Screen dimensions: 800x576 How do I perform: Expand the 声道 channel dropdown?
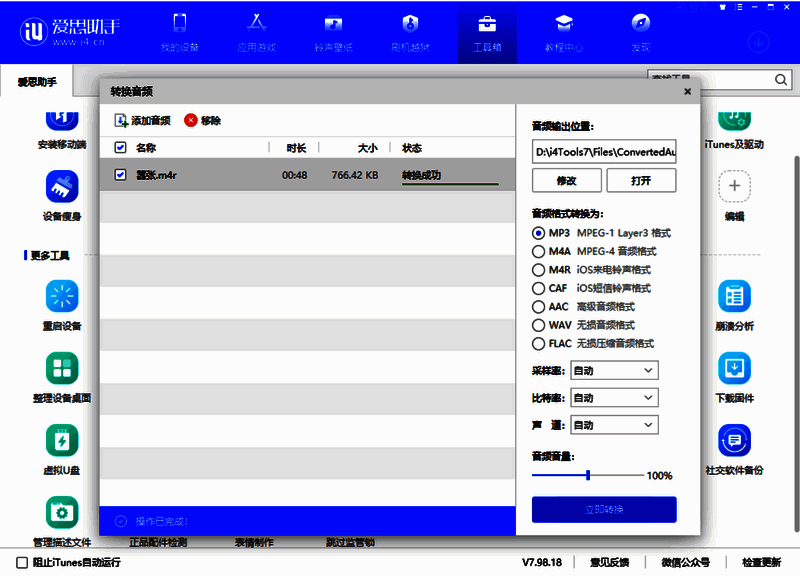(614, 425)
